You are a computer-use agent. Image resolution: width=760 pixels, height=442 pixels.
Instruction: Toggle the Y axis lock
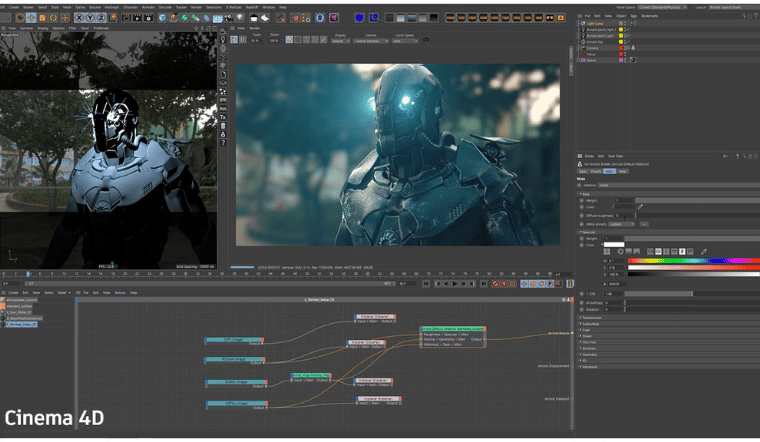(x=90, y=18)
